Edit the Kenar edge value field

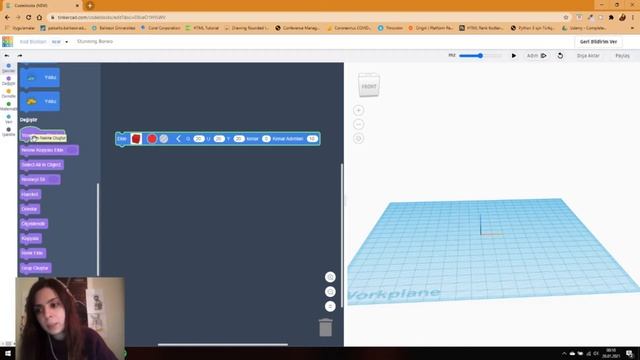point(266,139)
